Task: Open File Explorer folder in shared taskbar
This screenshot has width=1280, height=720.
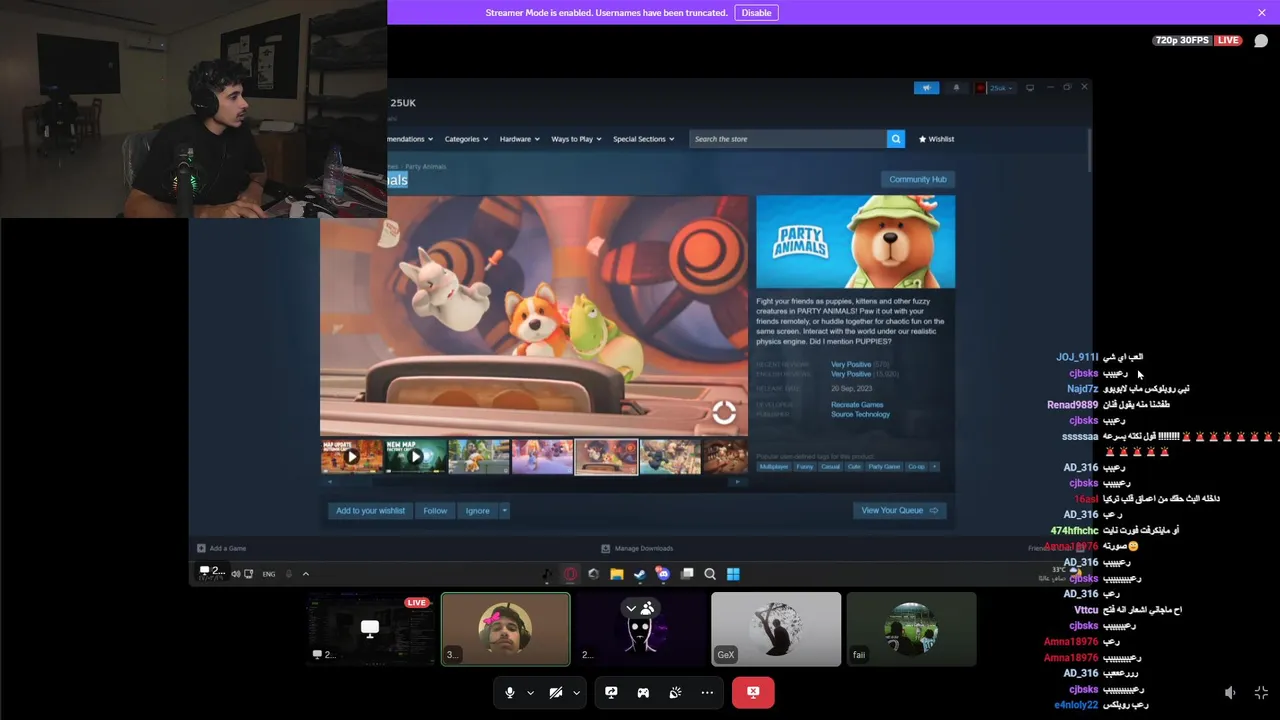Action: [617, 574]
